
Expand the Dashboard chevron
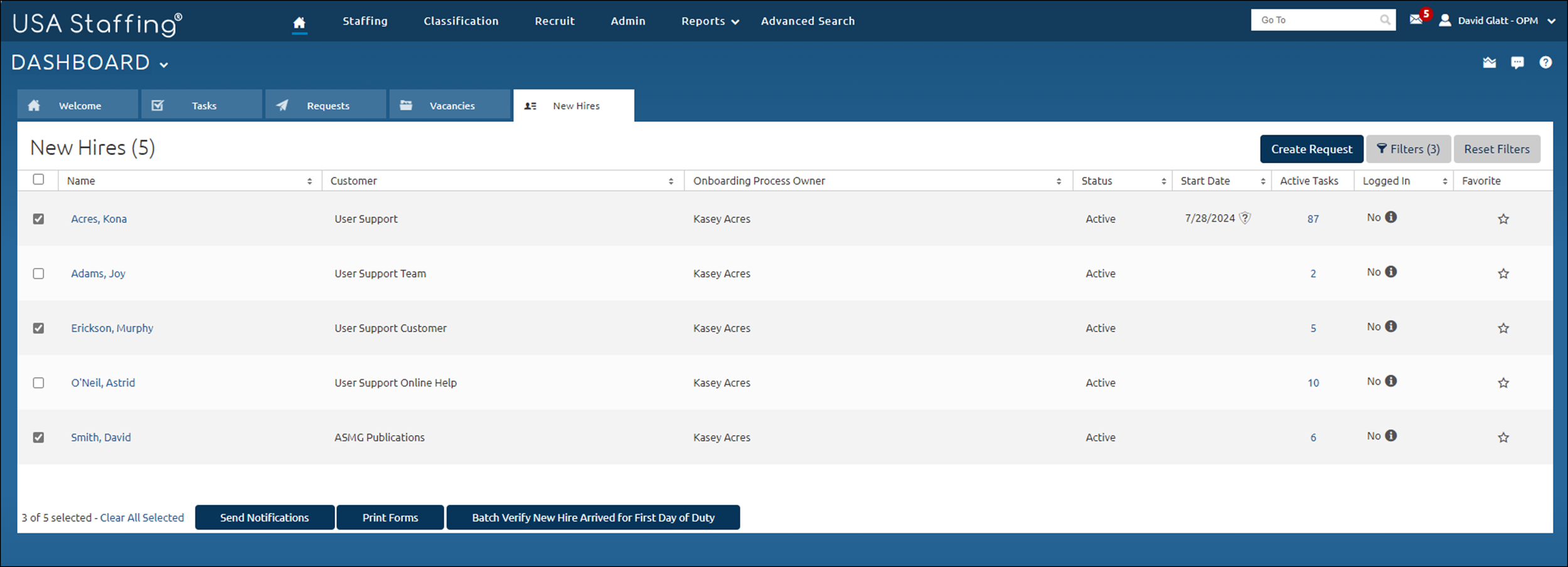[164, 65]
